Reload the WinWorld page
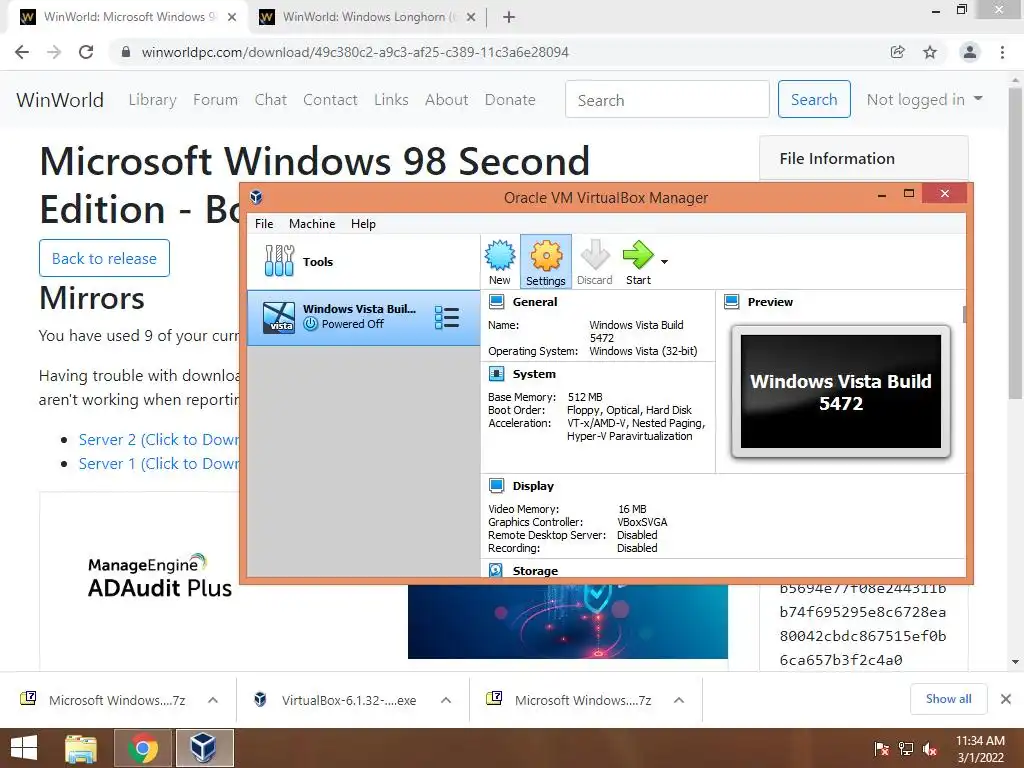Image resolution: width=1024 pixels, height=768 pixels. (86, 52)
